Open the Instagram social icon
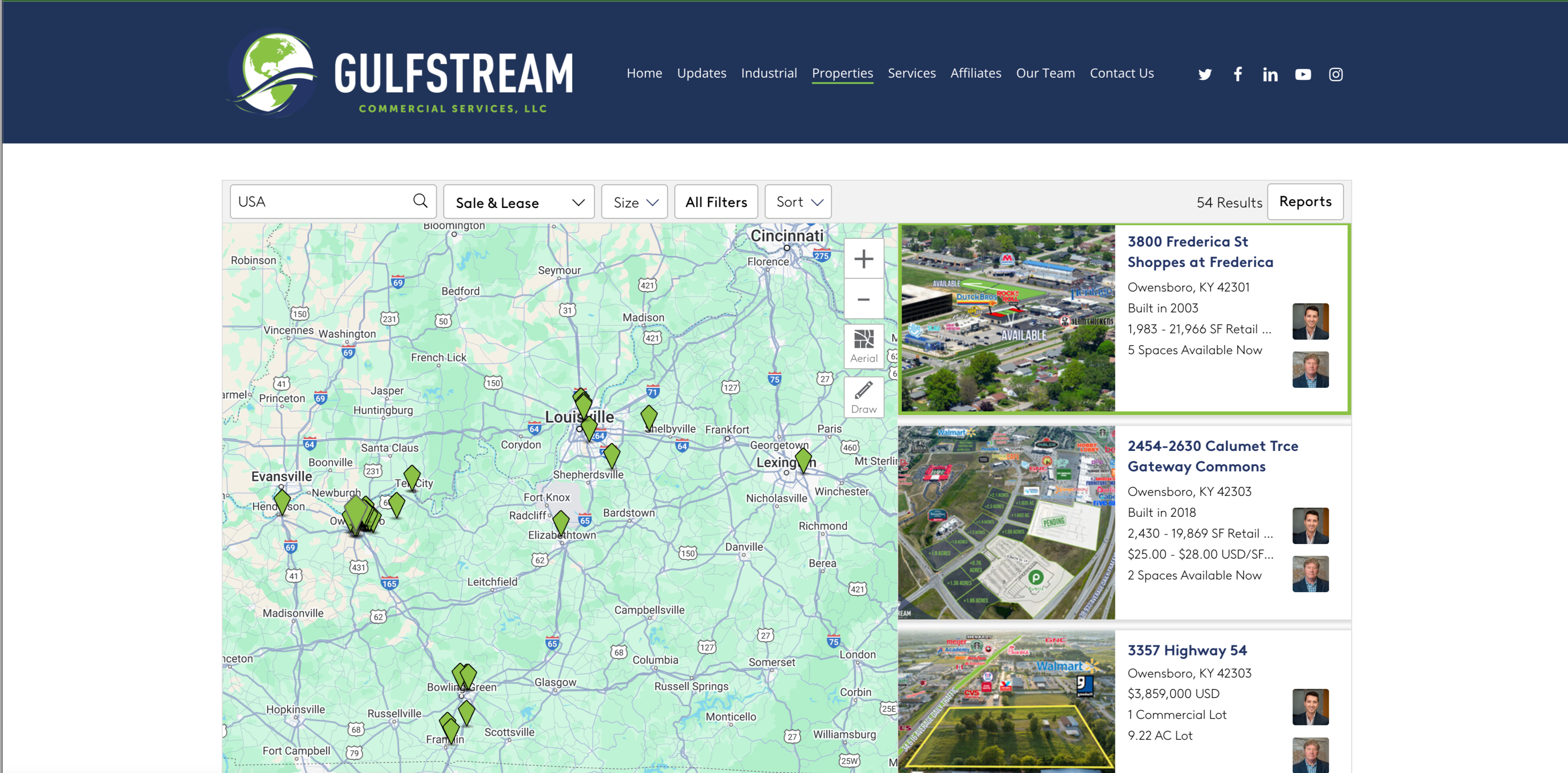The image size is (1568, 773). click(x=1336, y=74)
